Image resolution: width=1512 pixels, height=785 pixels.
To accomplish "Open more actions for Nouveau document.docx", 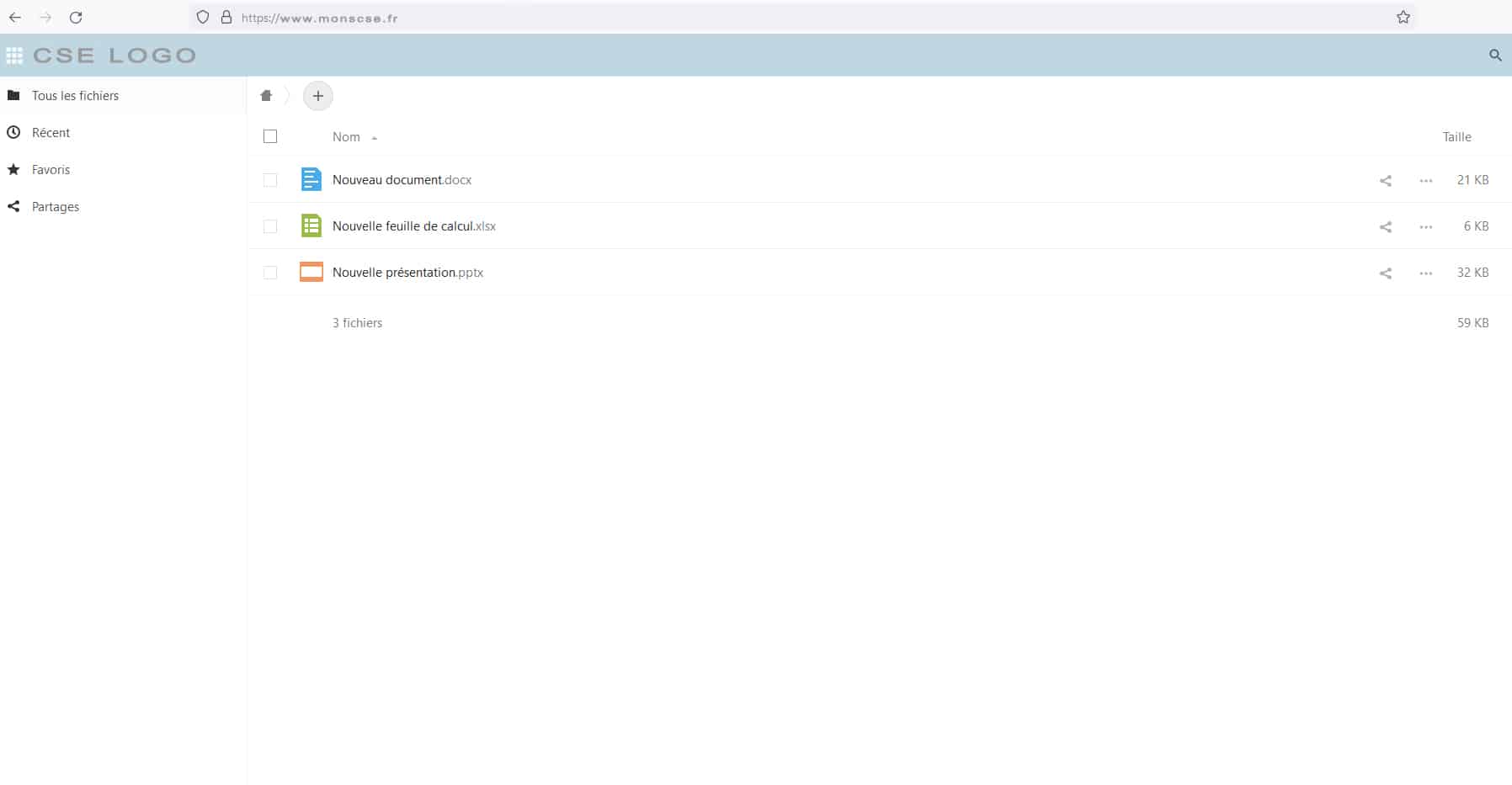I will coord(1426,180).
